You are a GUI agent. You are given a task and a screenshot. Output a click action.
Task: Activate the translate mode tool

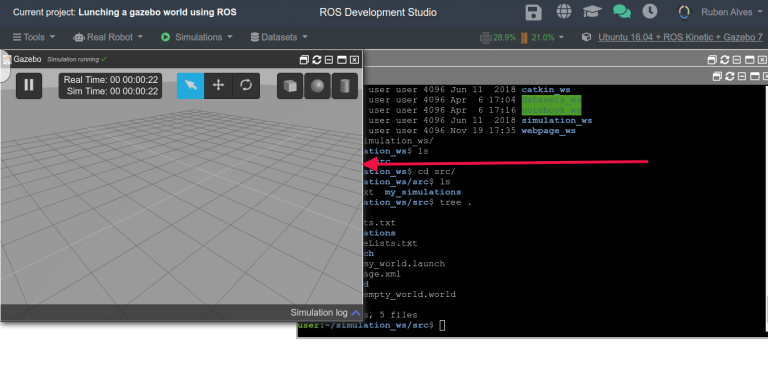(x=218, y=85)
